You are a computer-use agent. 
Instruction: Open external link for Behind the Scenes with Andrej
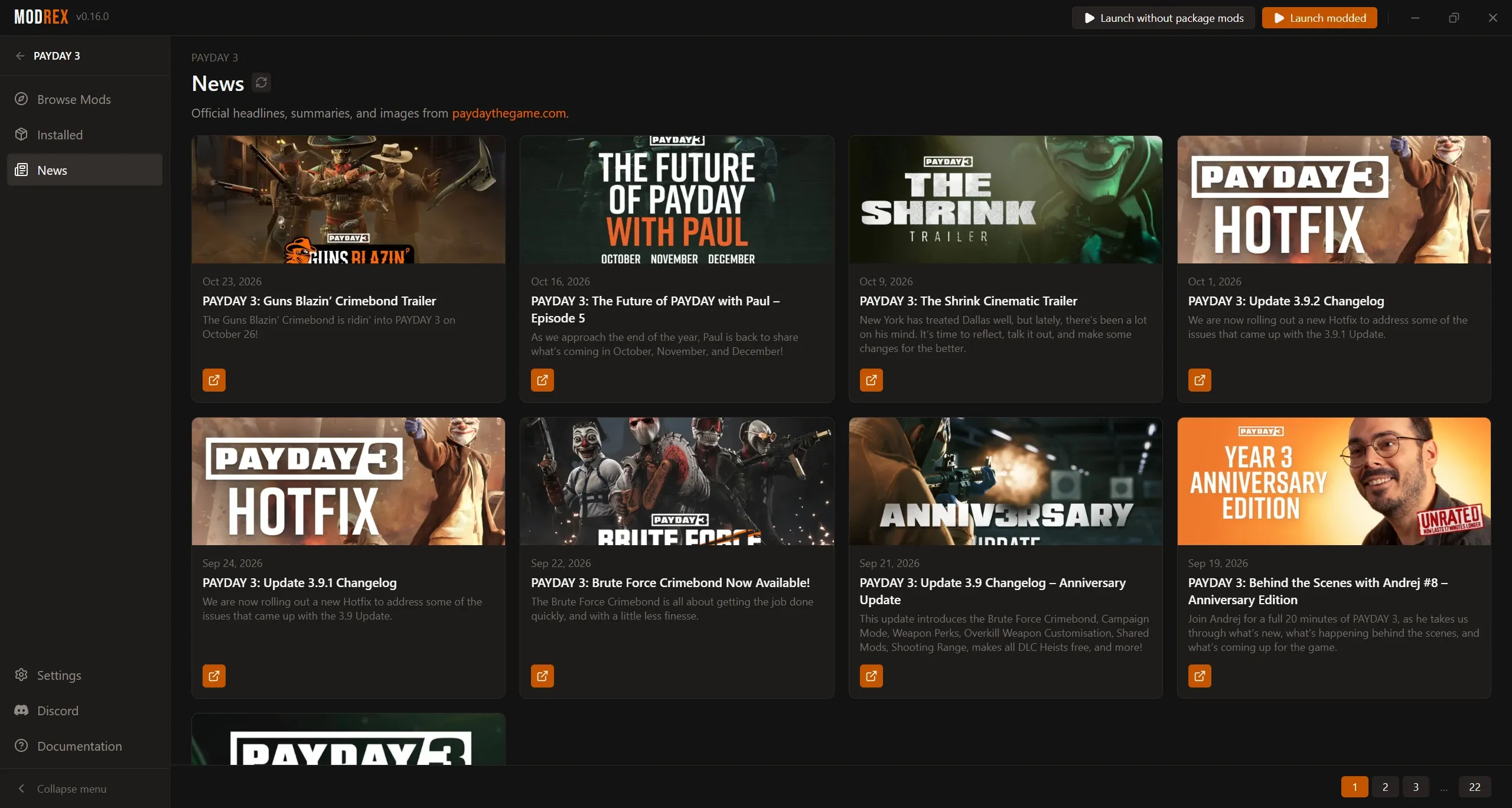tap(1200, 676)
